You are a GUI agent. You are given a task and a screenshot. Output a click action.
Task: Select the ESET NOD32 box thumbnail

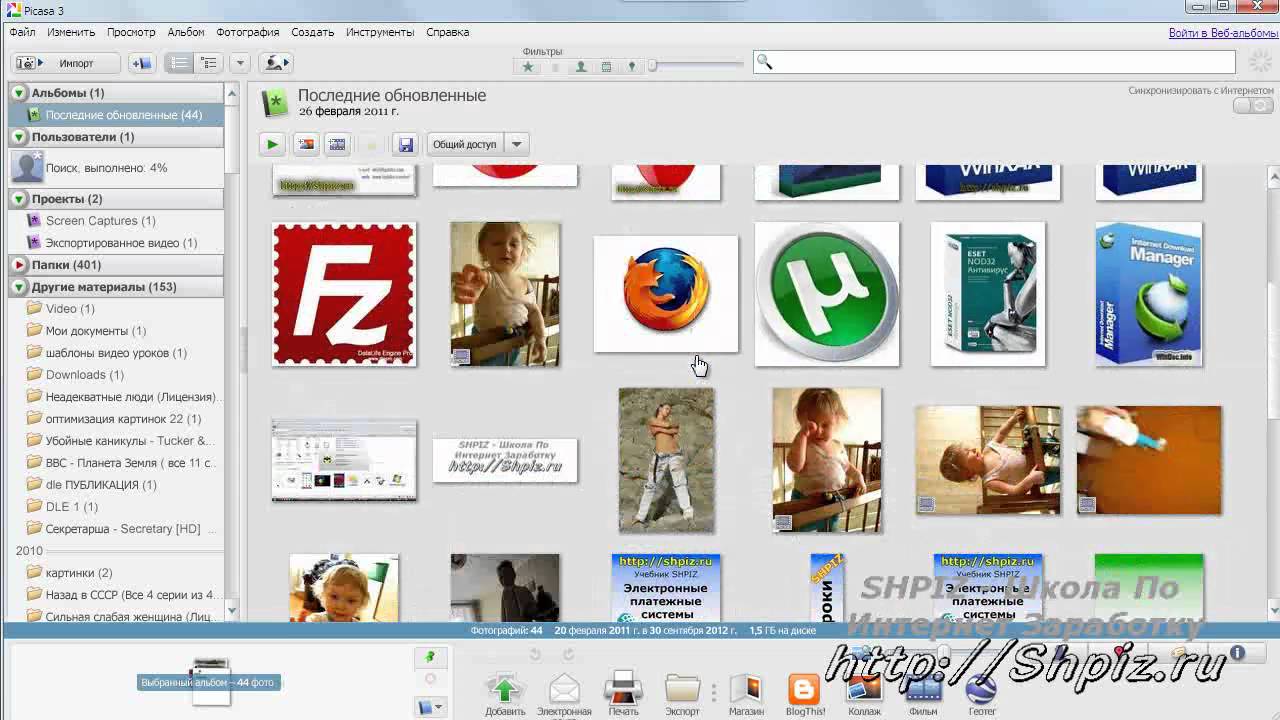988,294
